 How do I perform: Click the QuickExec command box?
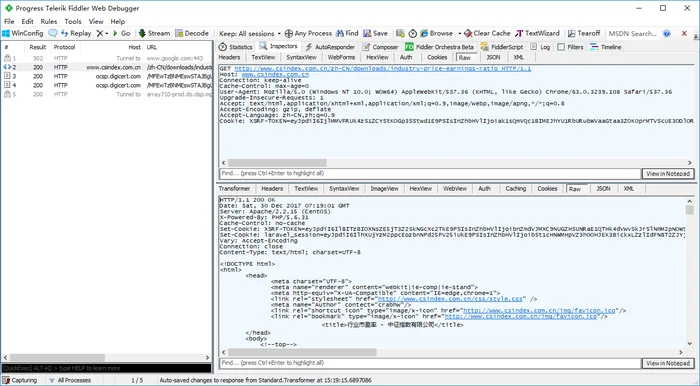click(x=106, y=368)
